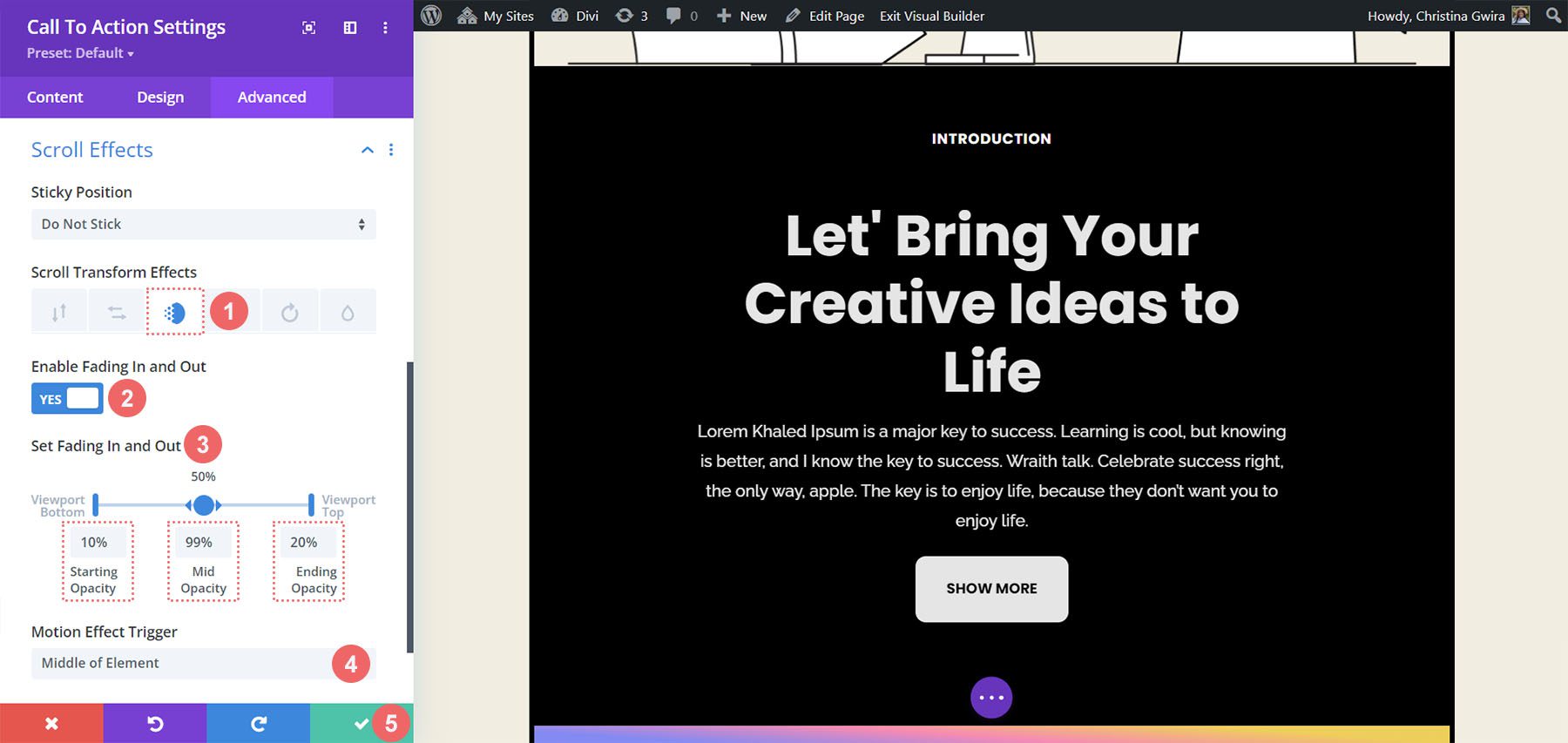Select the blur scroll effect icon

(x=348, y=312)
